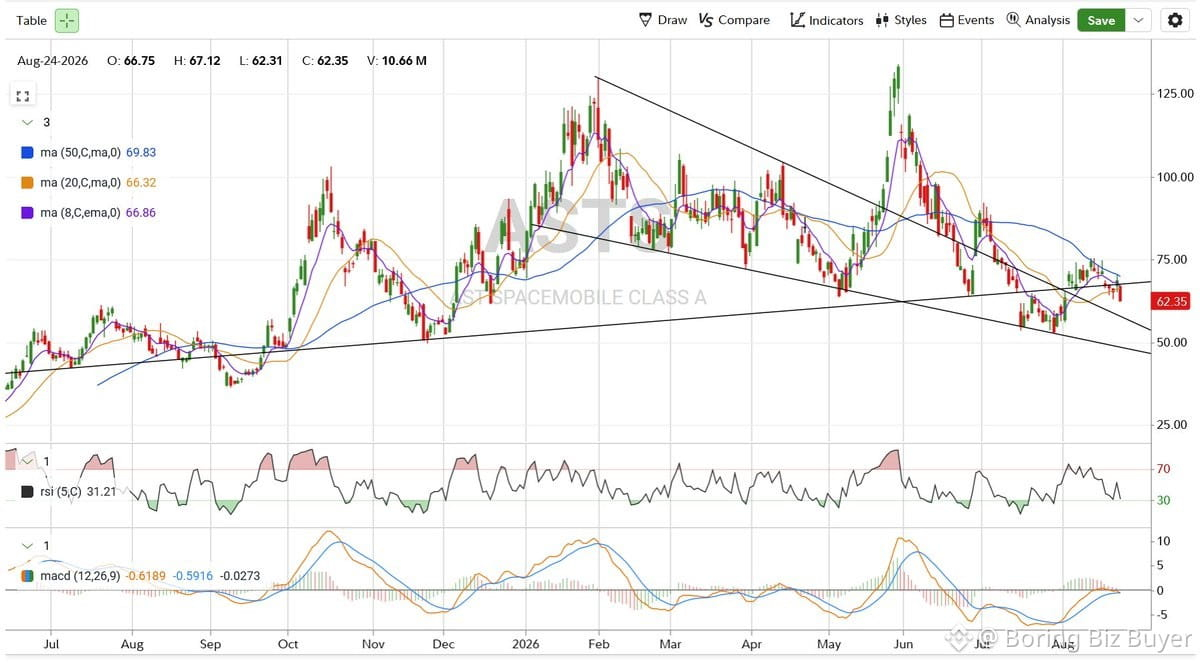Click the Apr label on the time axis
This screenshot has width=1200, height=663.
pyautogui.click(x=752, y=645)
